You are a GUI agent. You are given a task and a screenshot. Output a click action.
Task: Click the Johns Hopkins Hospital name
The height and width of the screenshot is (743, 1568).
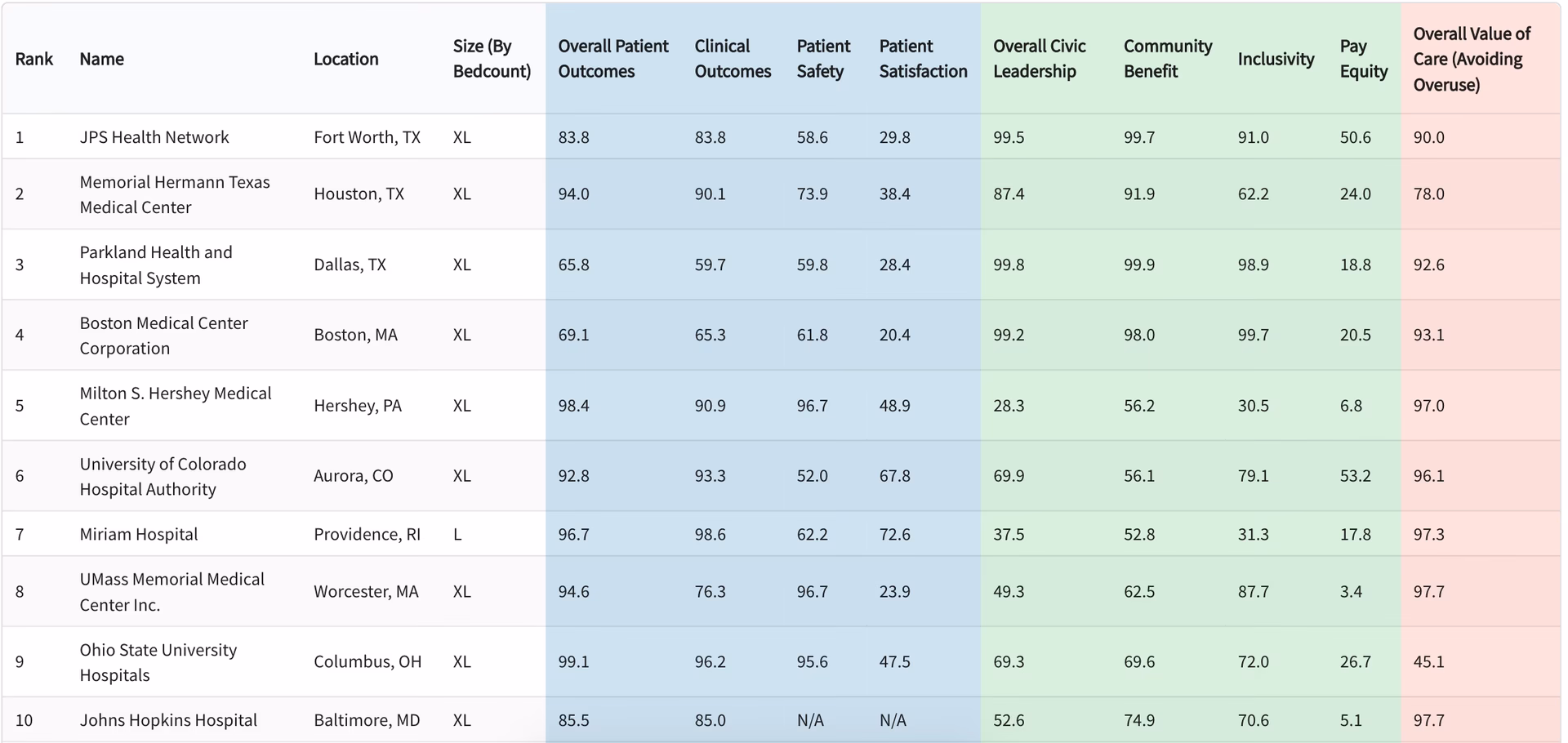[x=168, y=720]
